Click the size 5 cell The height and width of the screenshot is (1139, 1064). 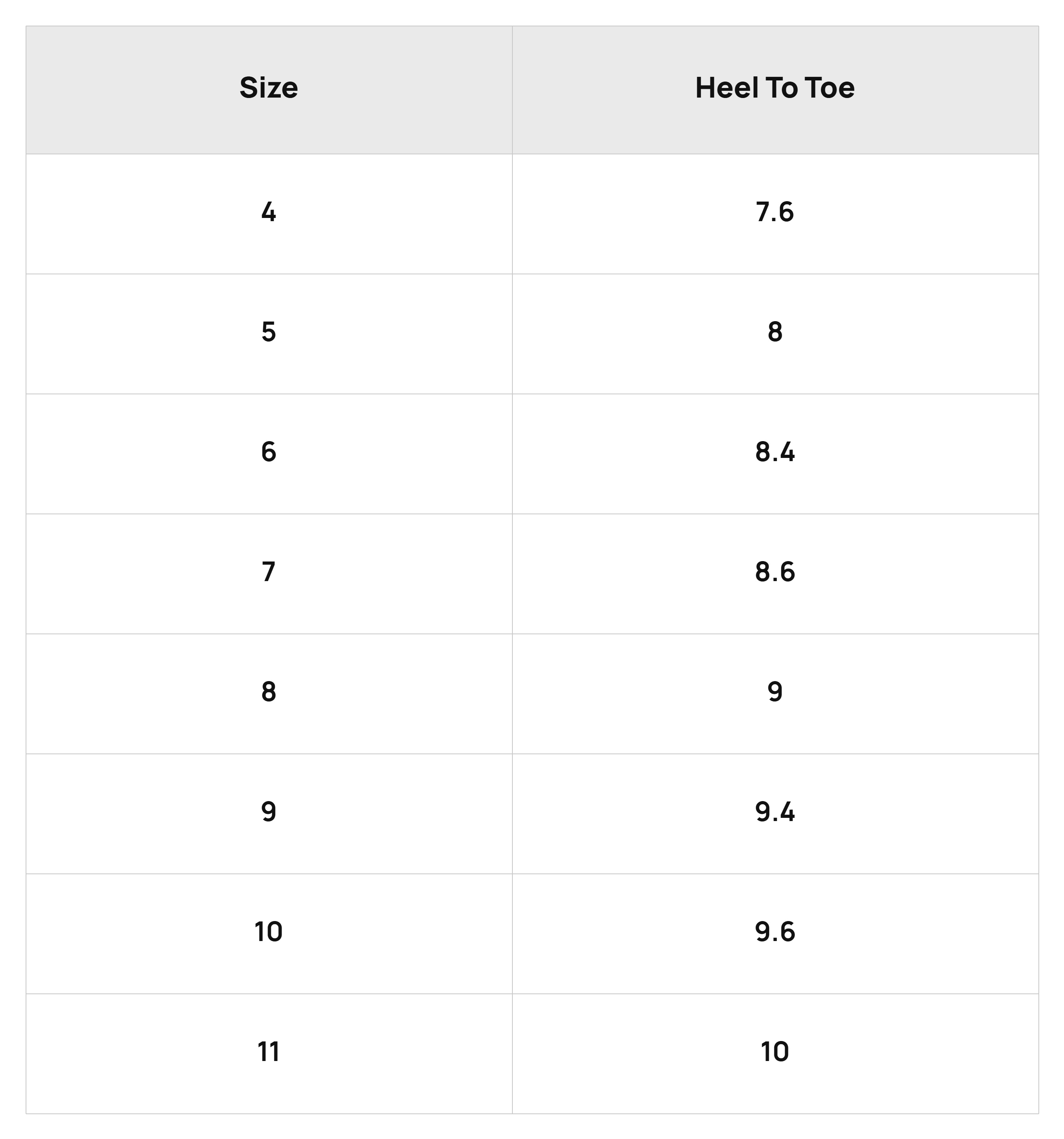(x=269, y=334)
